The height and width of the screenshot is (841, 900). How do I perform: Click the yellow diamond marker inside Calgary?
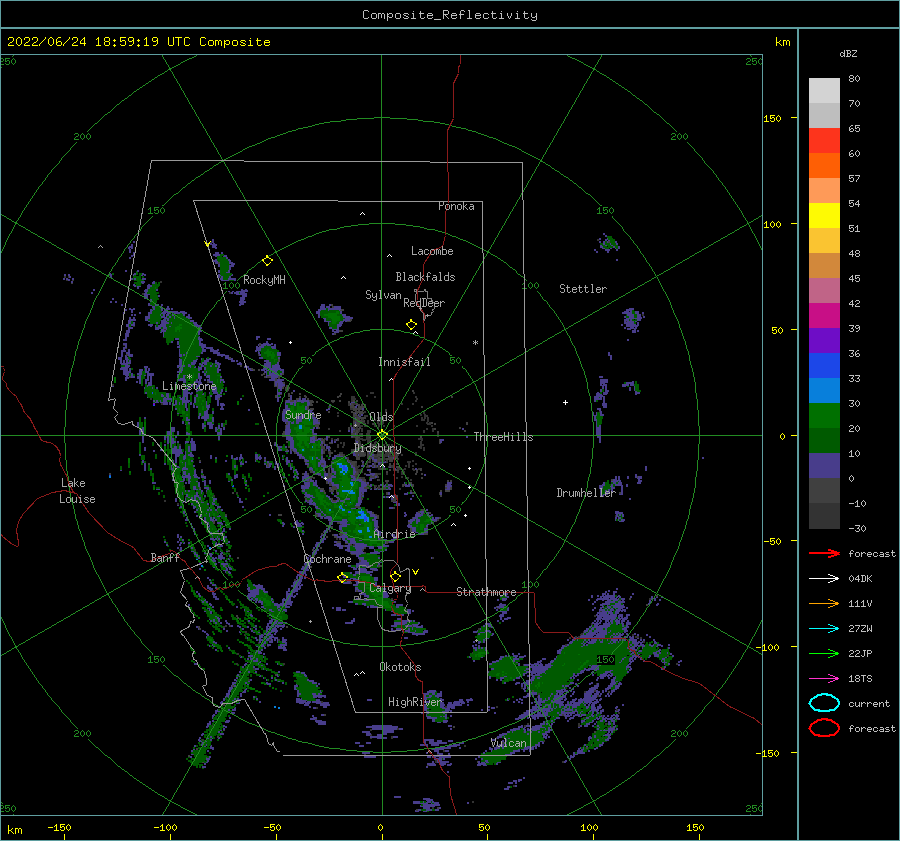(x=395, y=576)
